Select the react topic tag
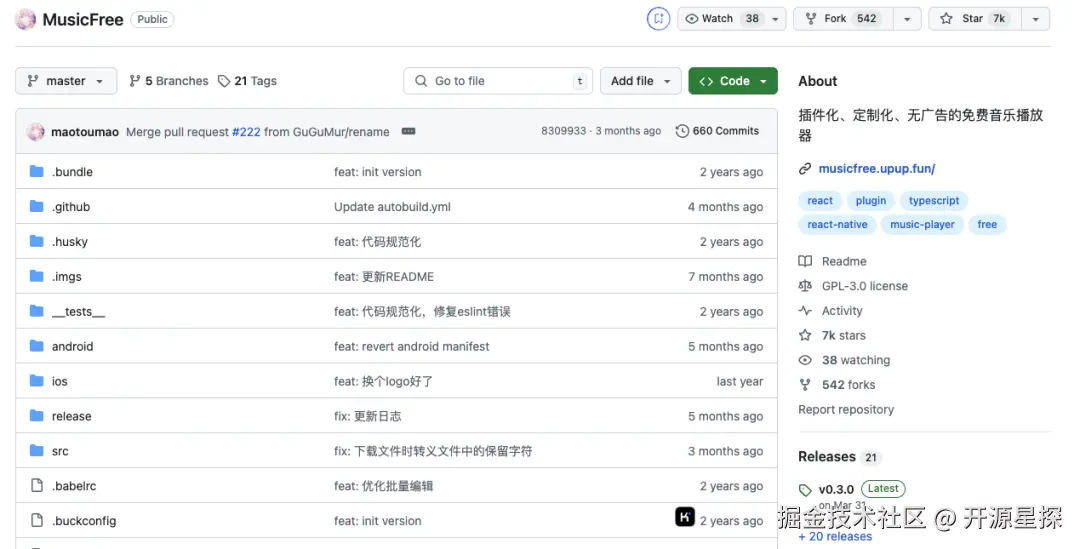This screenshot has width=1080, height=549. [820, 200]
